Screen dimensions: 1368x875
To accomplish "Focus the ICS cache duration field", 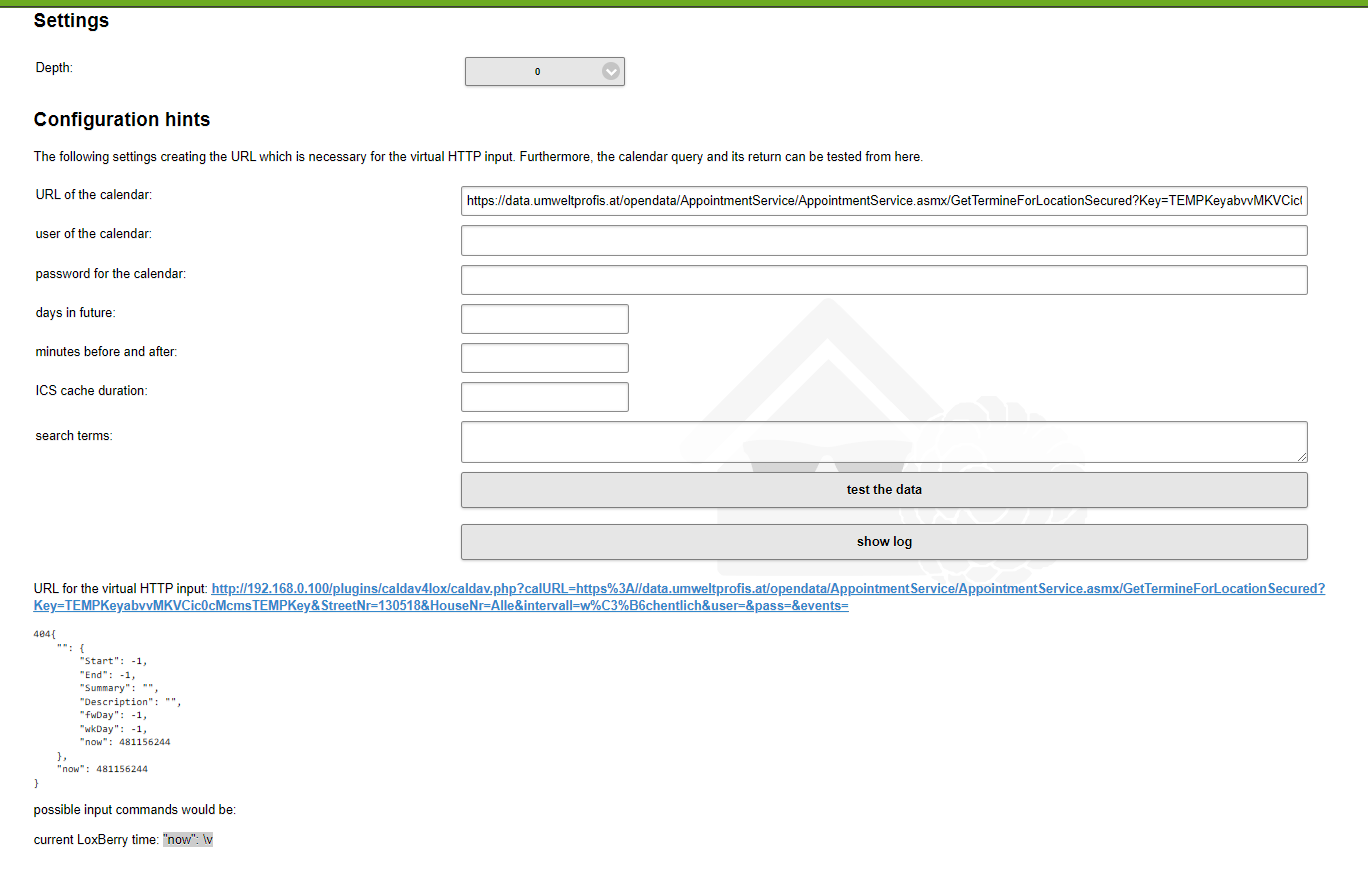I will (545, 397).
